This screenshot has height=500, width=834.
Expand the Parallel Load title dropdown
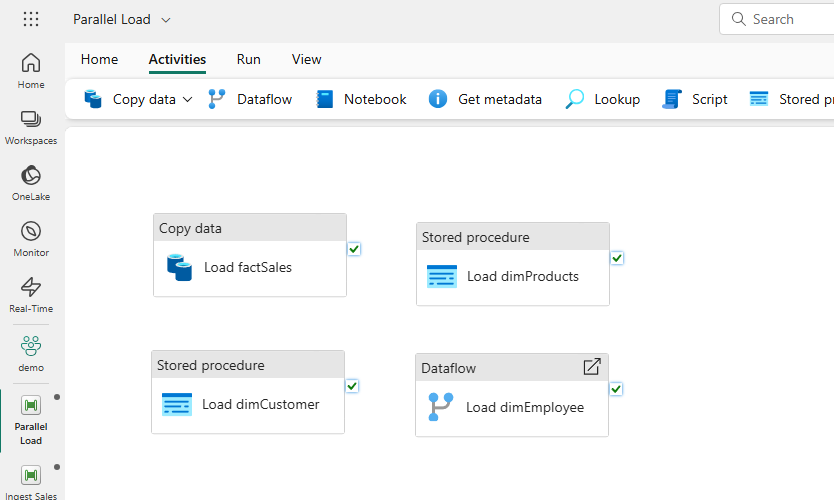[166, 20]
